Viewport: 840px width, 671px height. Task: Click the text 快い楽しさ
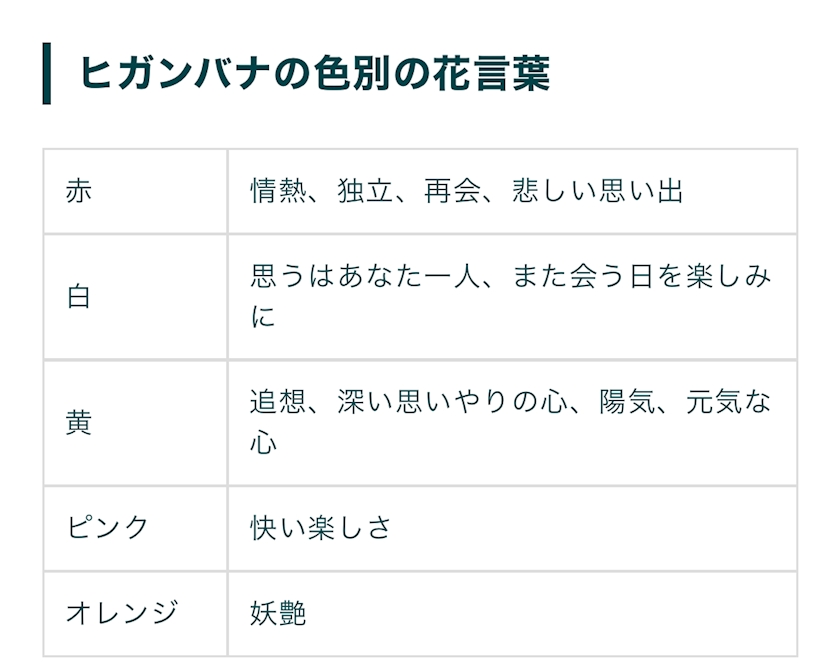tap(320, 528)
